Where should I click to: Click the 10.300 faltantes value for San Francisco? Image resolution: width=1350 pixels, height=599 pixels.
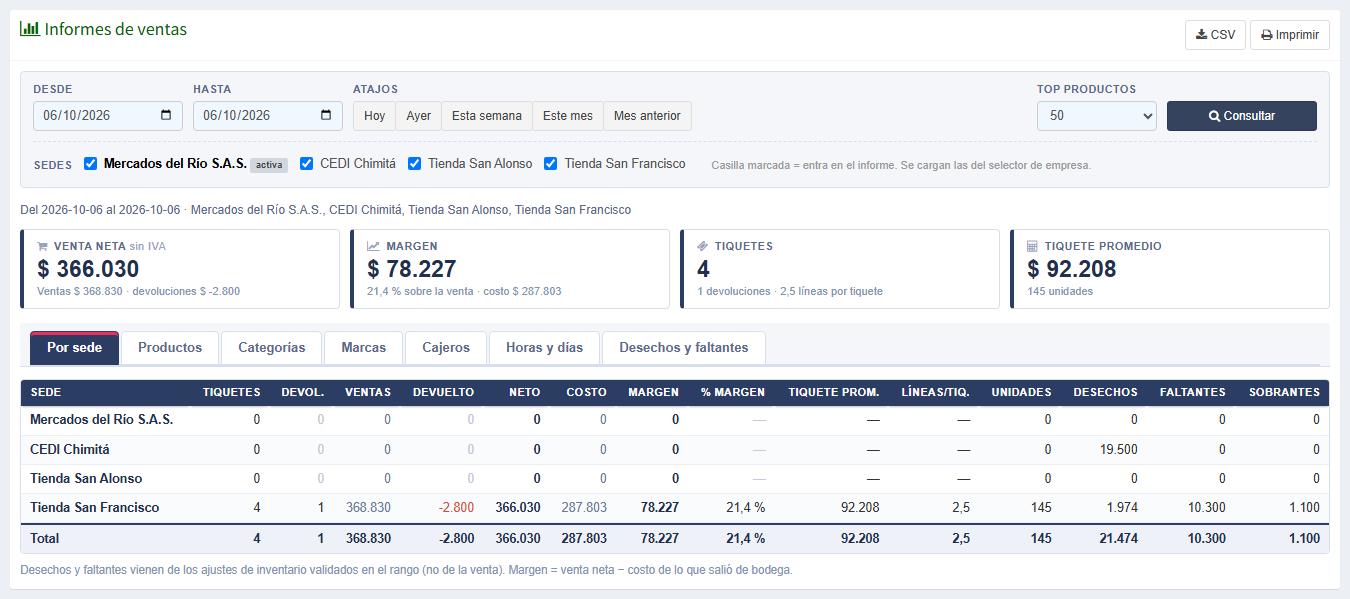pos(1207,508)
